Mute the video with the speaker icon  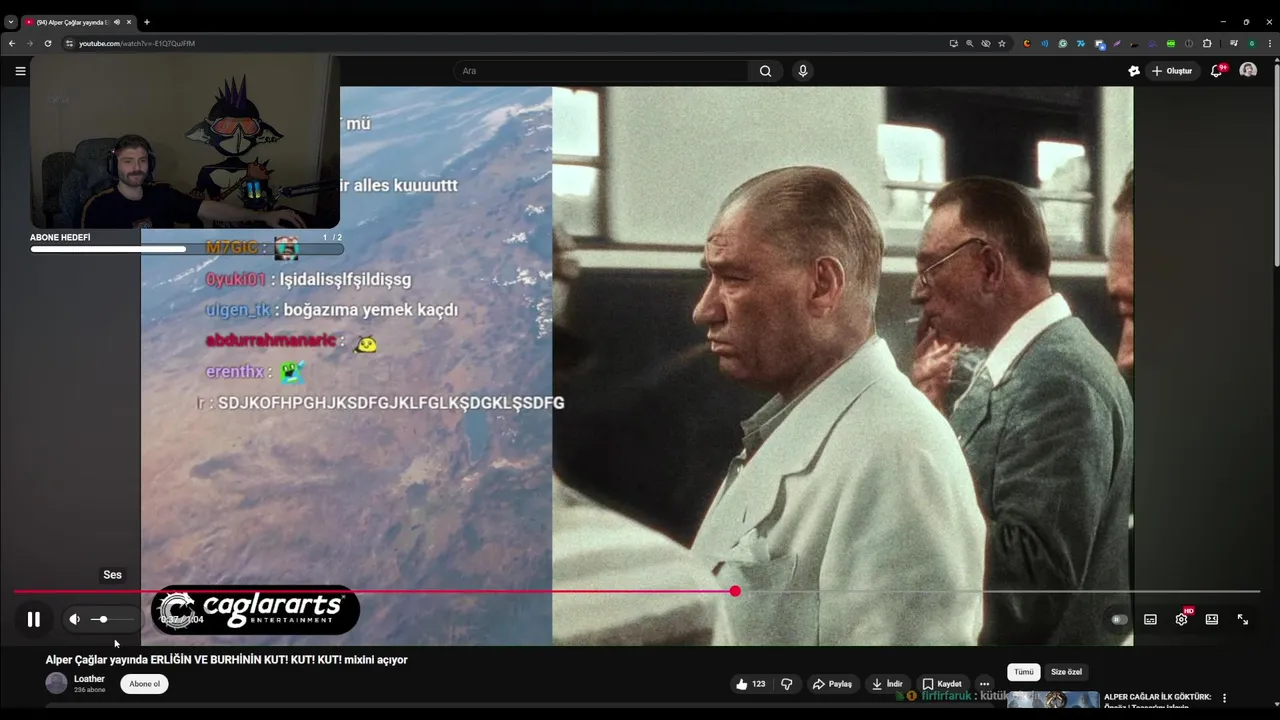(74, 619)
